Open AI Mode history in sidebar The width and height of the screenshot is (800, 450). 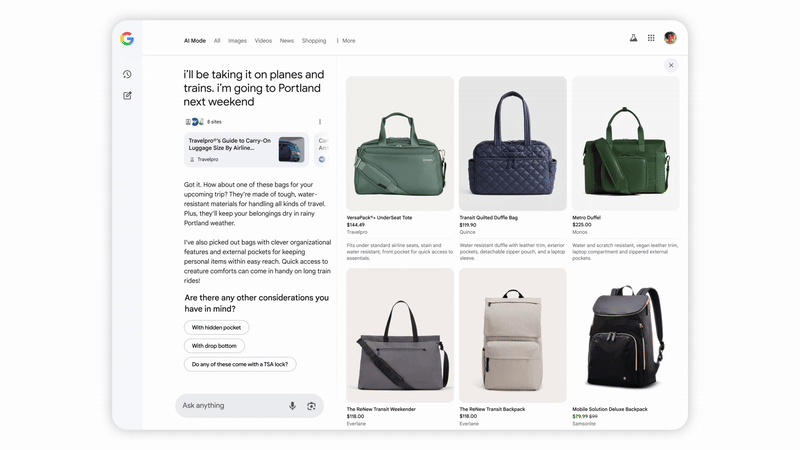[x=127, y=74]
